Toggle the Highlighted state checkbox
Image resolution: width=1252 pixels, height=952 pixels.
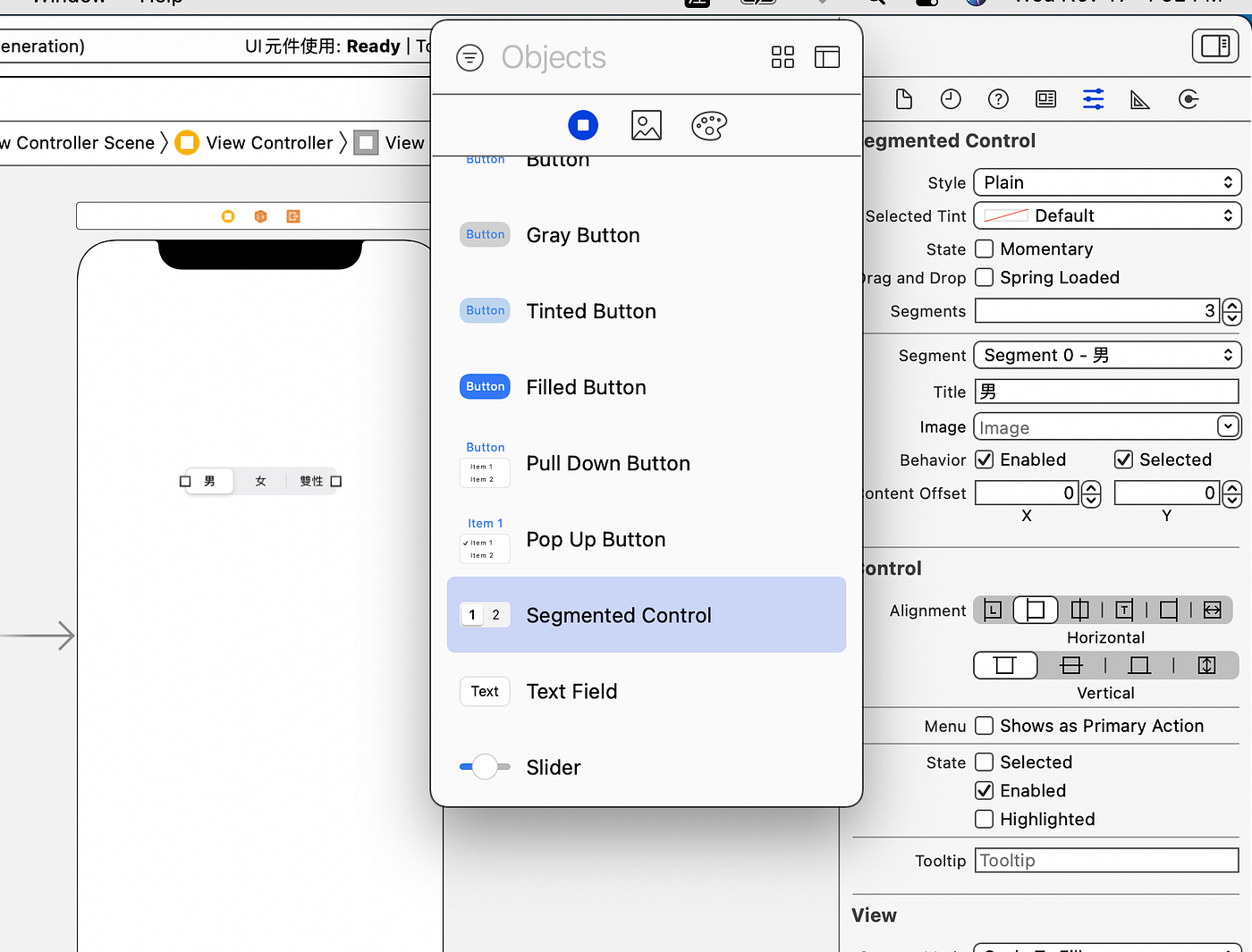(x=984, y=819)
